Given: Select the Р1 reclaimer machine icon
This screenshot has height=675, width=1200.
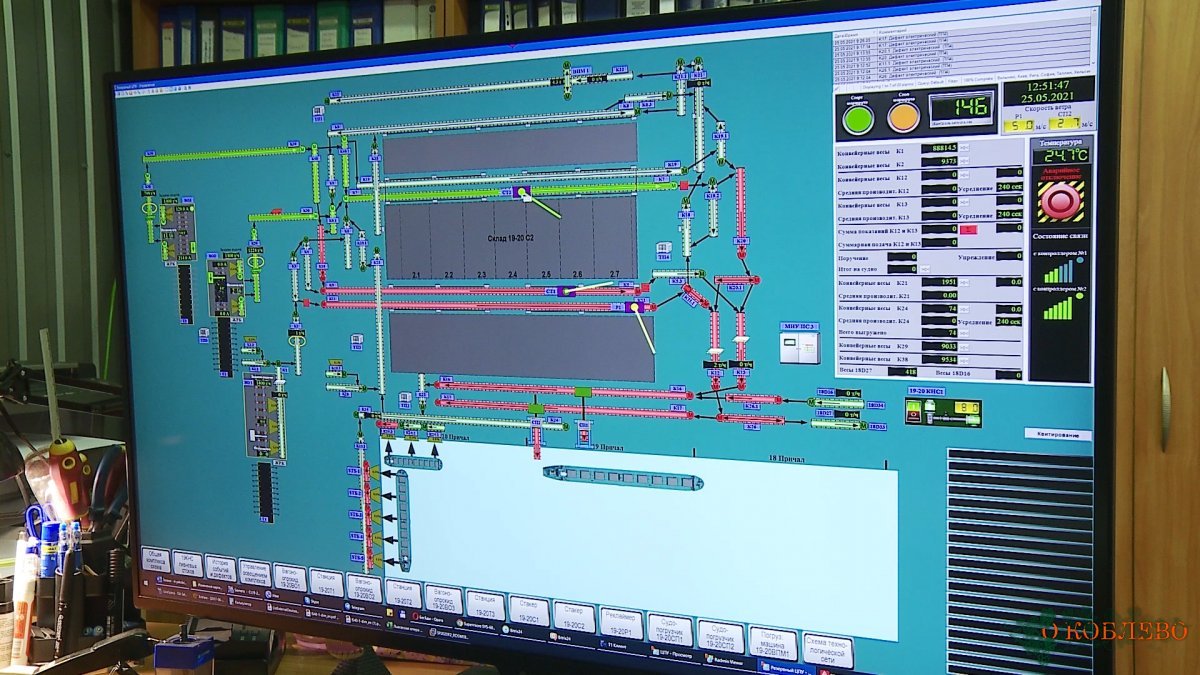Looking at the screenshot, I should click(x=635, y=305).
